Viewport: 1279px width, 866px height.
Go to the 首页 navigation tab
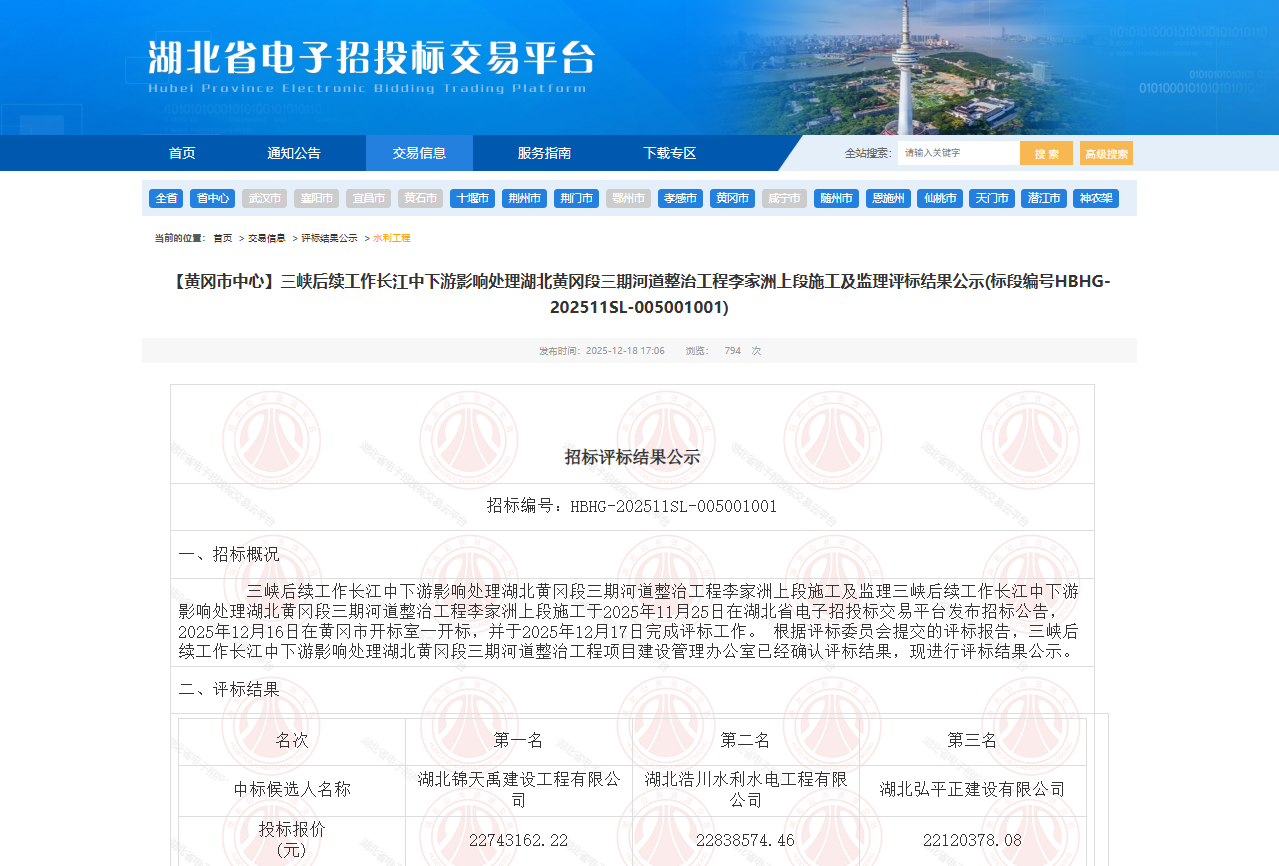tap(182, 152)
